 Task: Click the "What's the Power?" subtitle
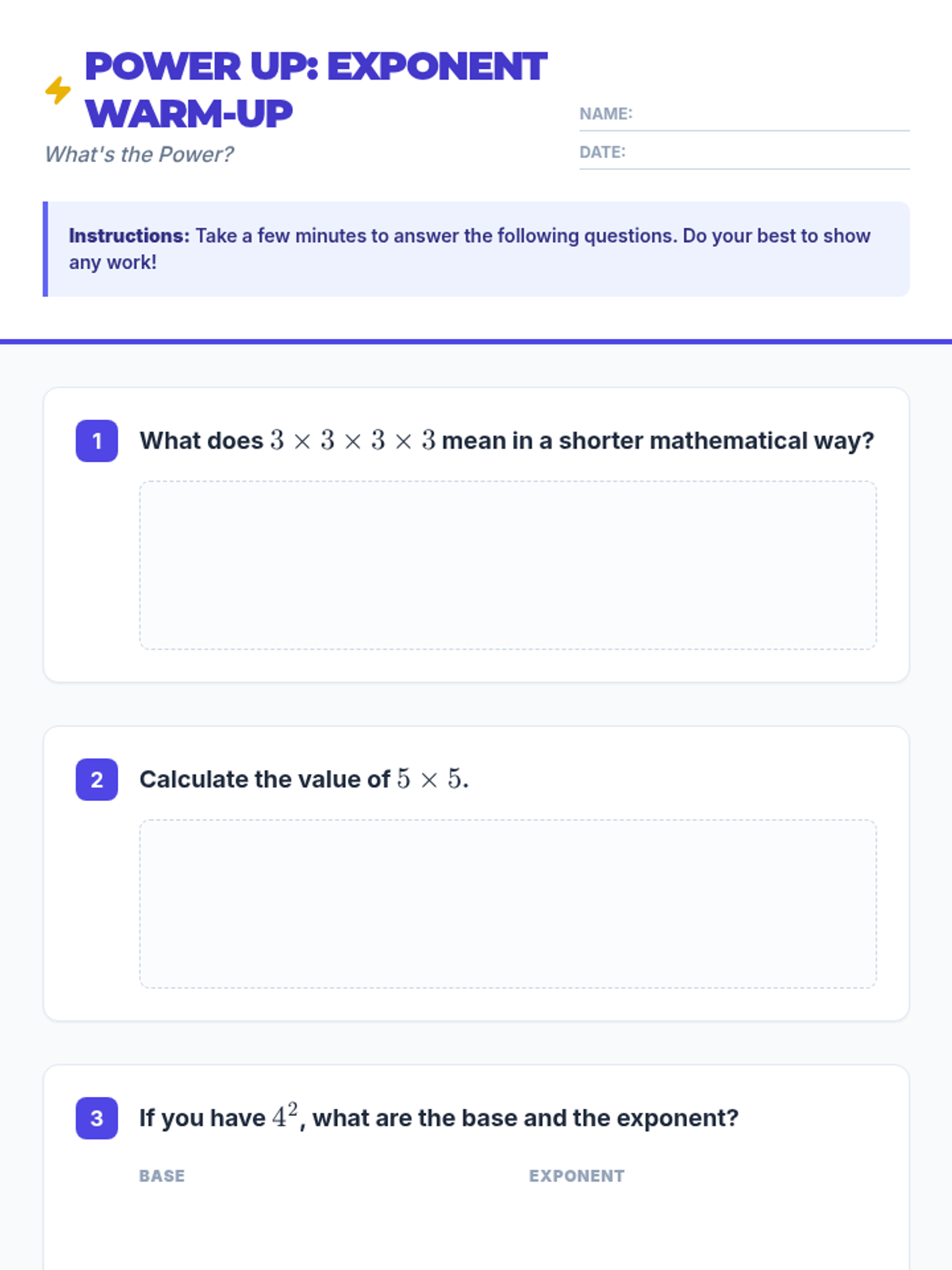pyautogui.click(x=140, y=154)
